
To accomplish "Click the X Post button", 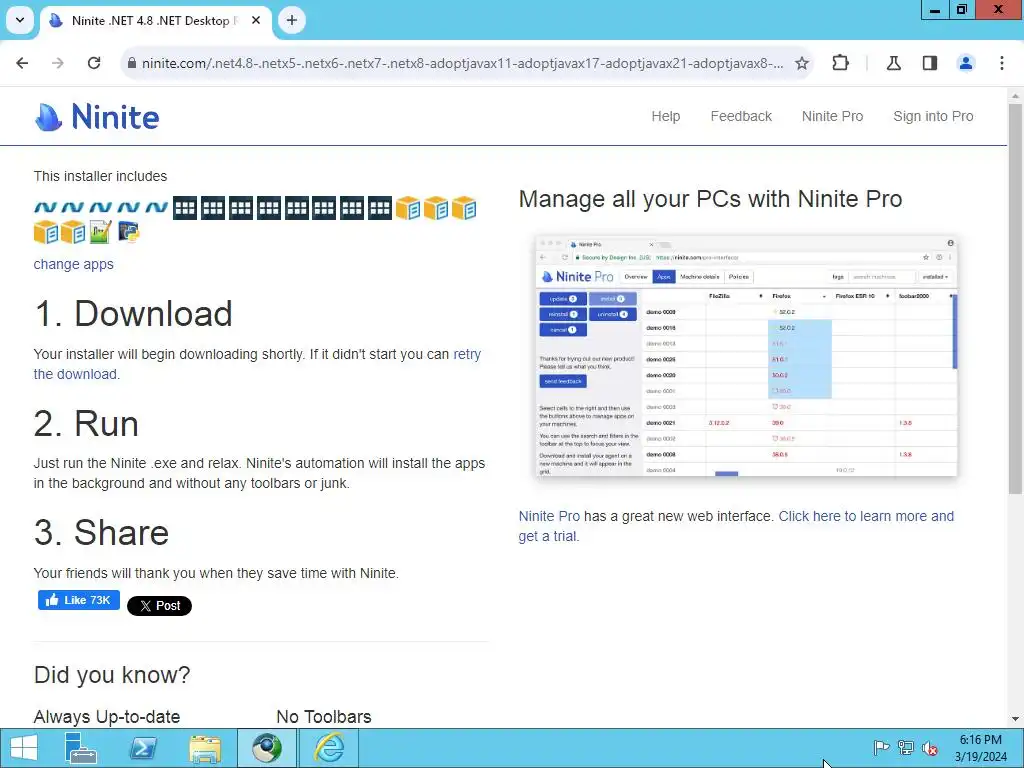I will pyautogui.click(x=159, y=605).
